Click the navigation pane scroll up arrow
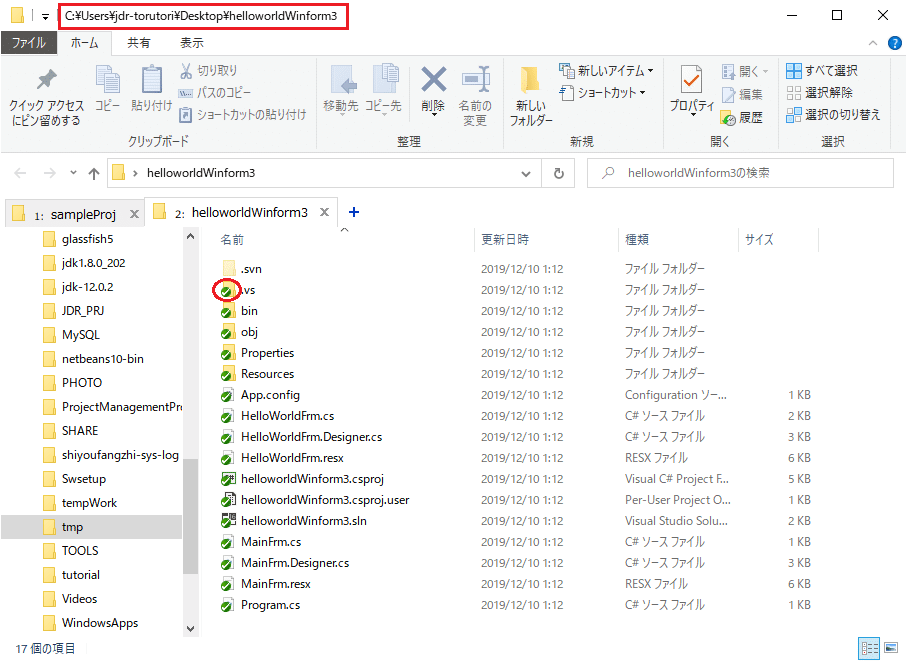The height and width of the screenshot is (661, 907). (x=190, y=236)
